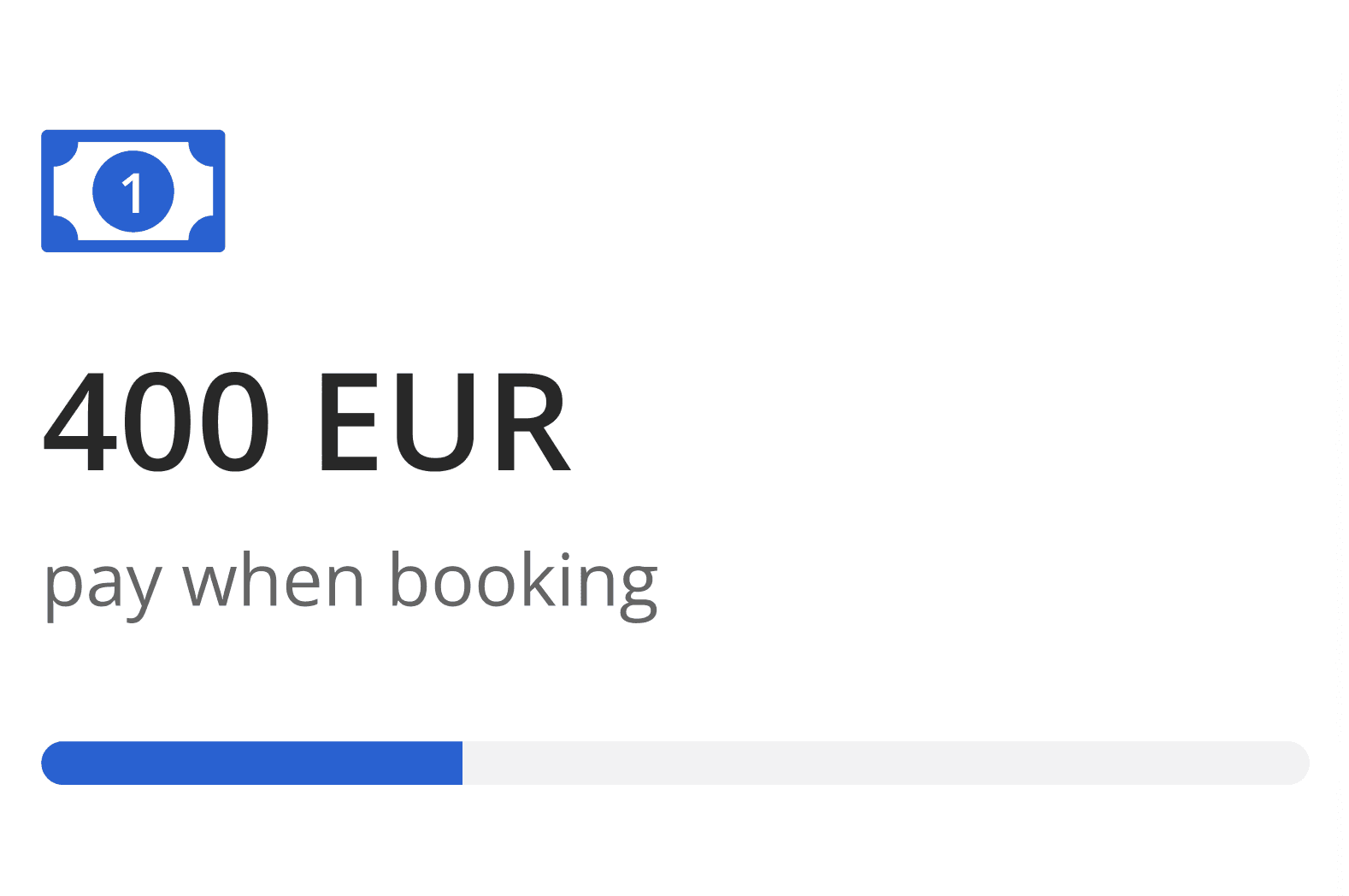Click the blue border of the money icon
Viewport: 1349px width, 896px height.
[x=133, y=135]
